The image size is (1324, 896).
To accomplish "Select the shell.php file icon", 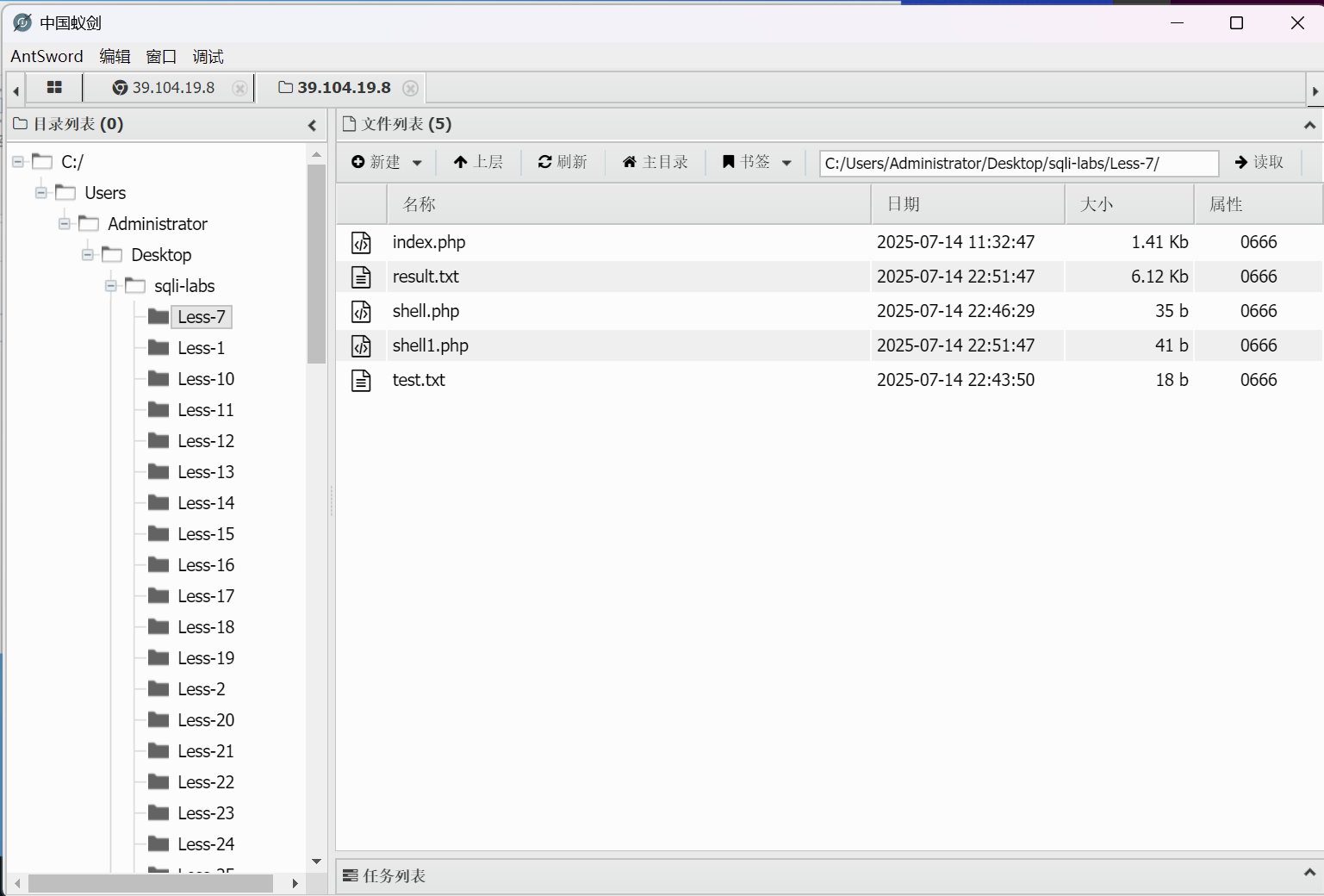I will tap(361, 312).
